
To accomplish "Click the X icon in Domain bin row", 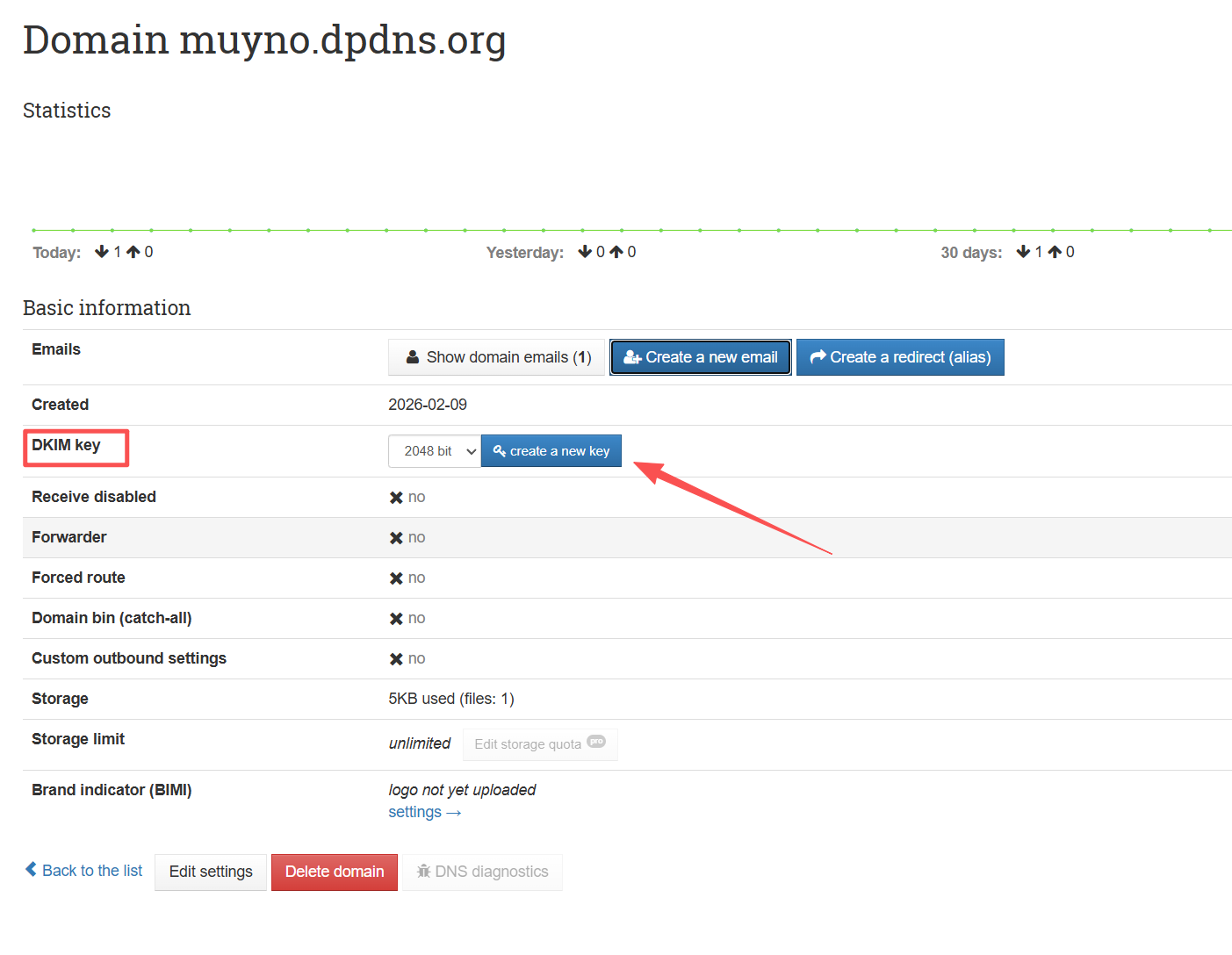I will pyautogui.click(x=396, y=619).
